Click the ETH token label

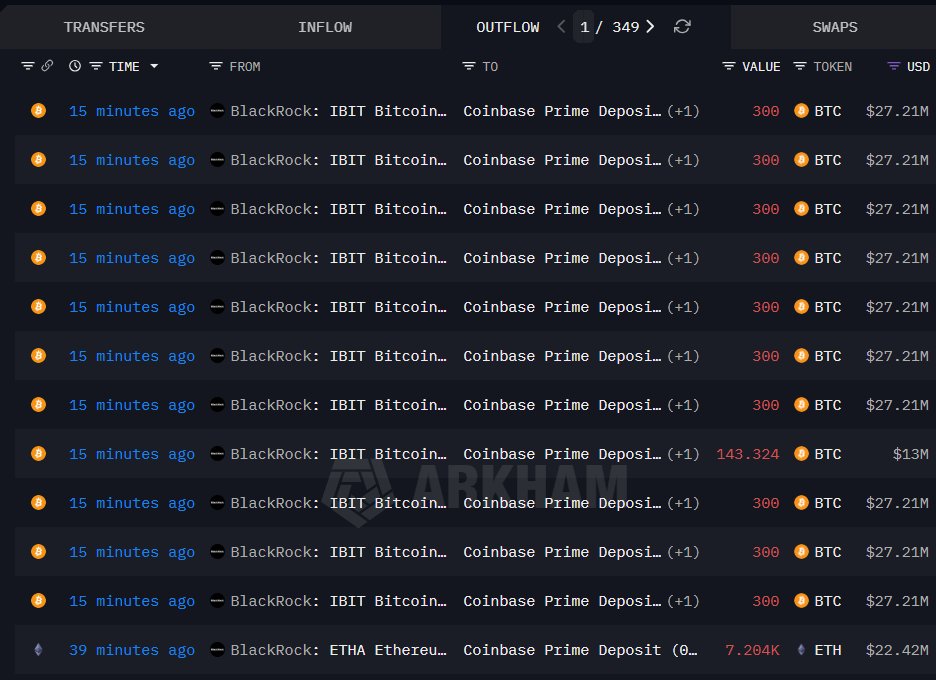point(828,650)
